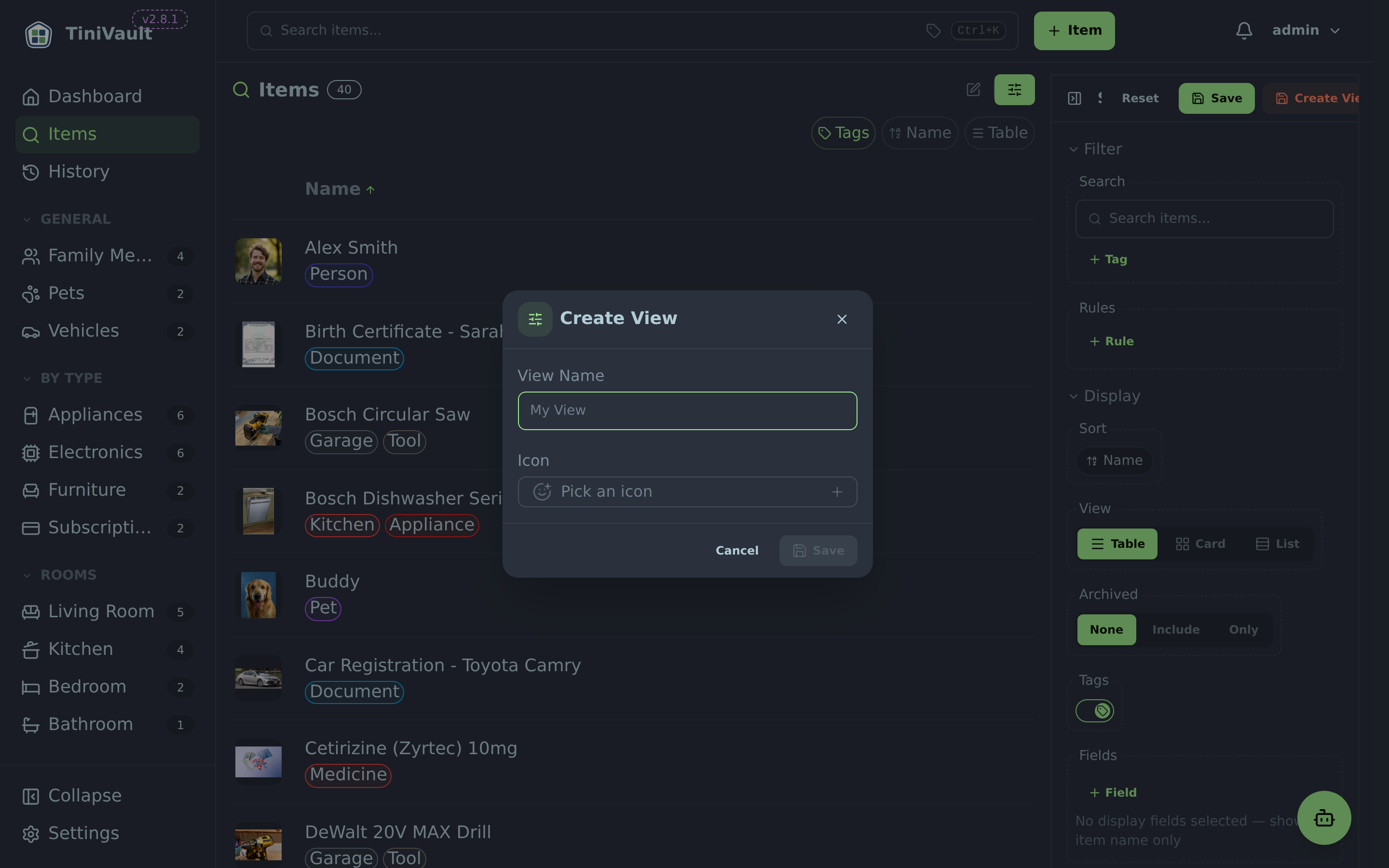Click the Kitchen pot icon

(30, 650)
